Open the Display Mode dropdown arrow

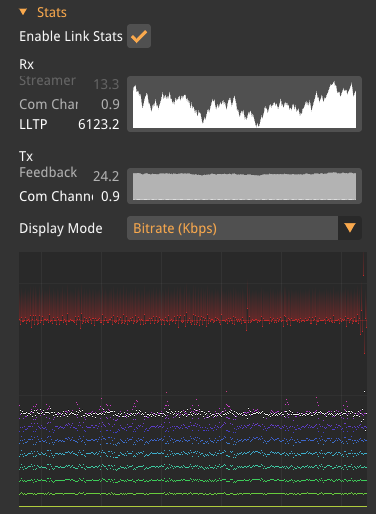pos(350,228)
